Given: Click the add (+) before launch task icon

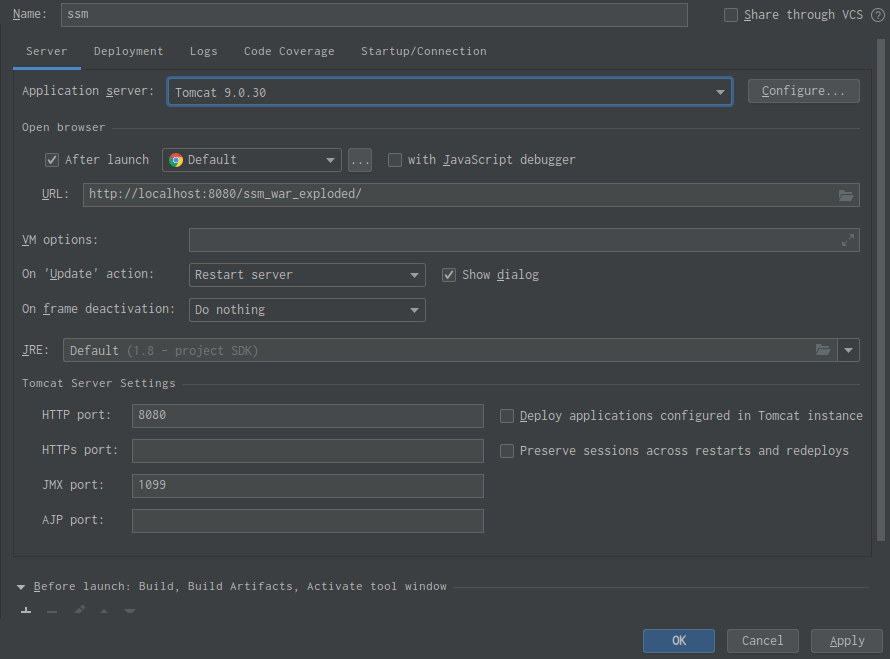Looking at the screenshot, I should 26,611.
